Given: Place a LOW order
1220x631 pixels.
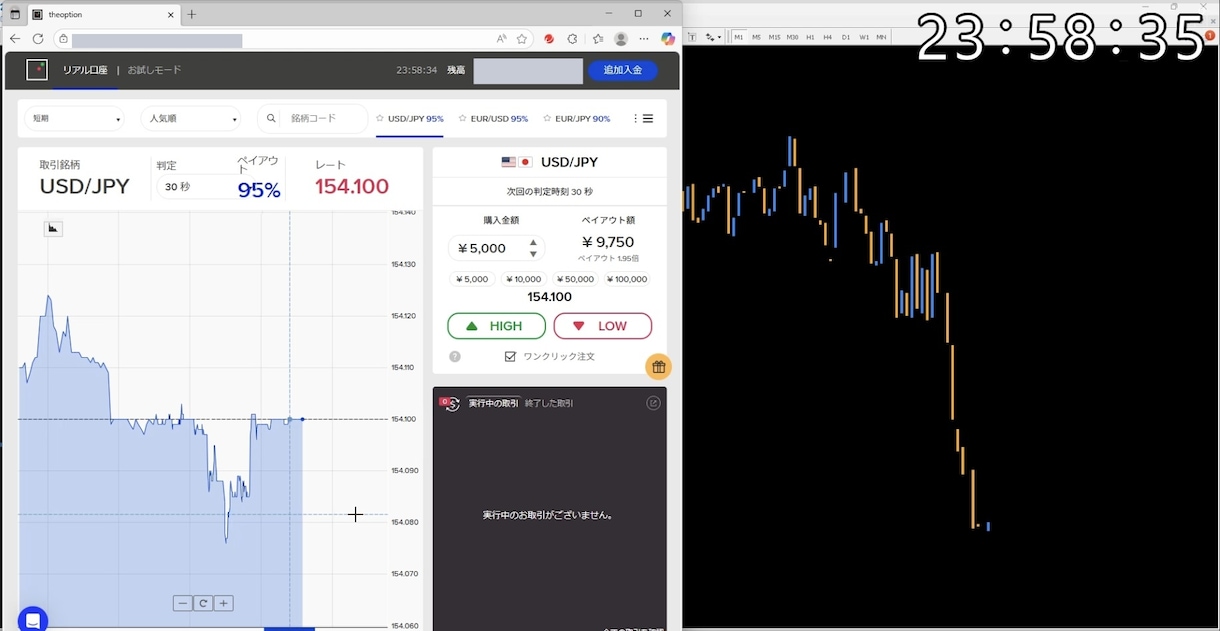Looking at the screenshot, I should pos(602,326).
